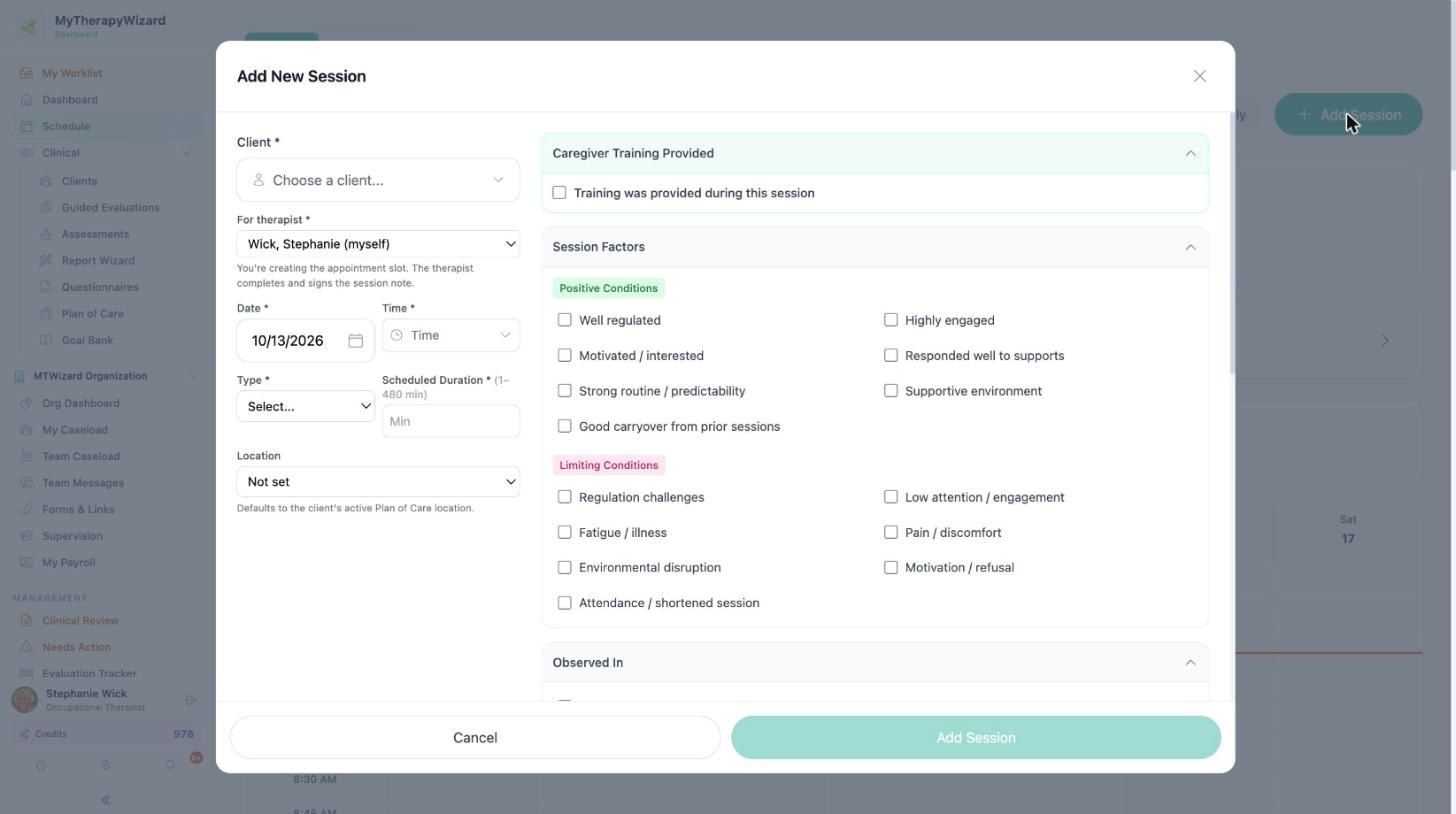1456x814 pixels.
Task: Collapse the Clinical group in sidebar
Action: pyautogui.click(x=185, y=153)
